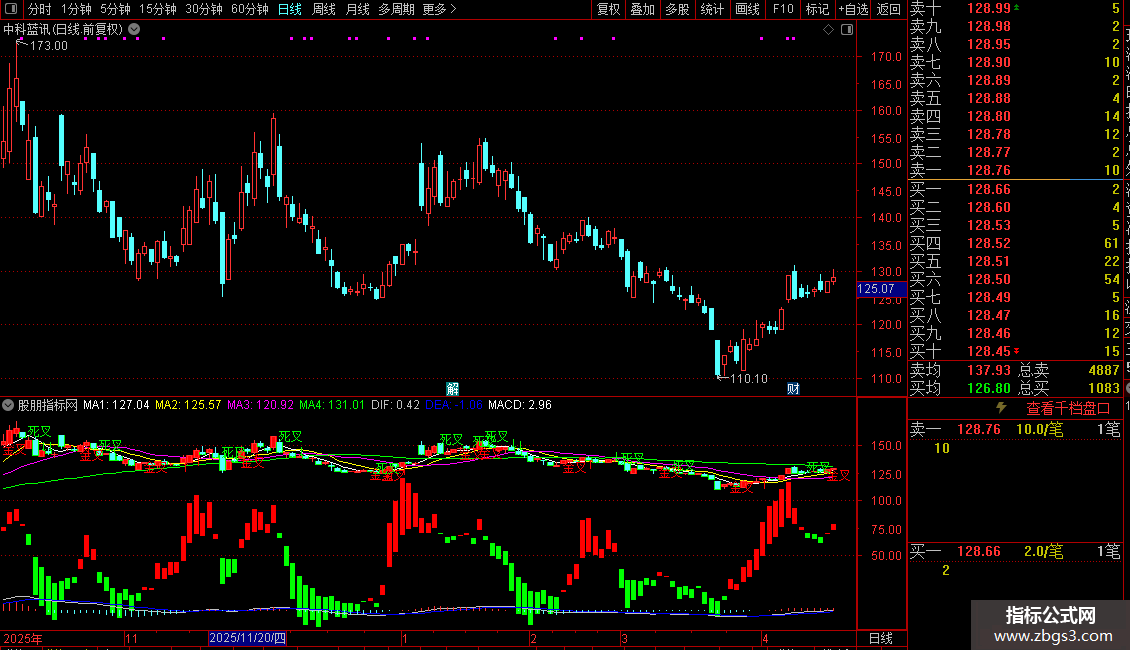Click the 2025/11/20/四 date marker

(247, 638)
